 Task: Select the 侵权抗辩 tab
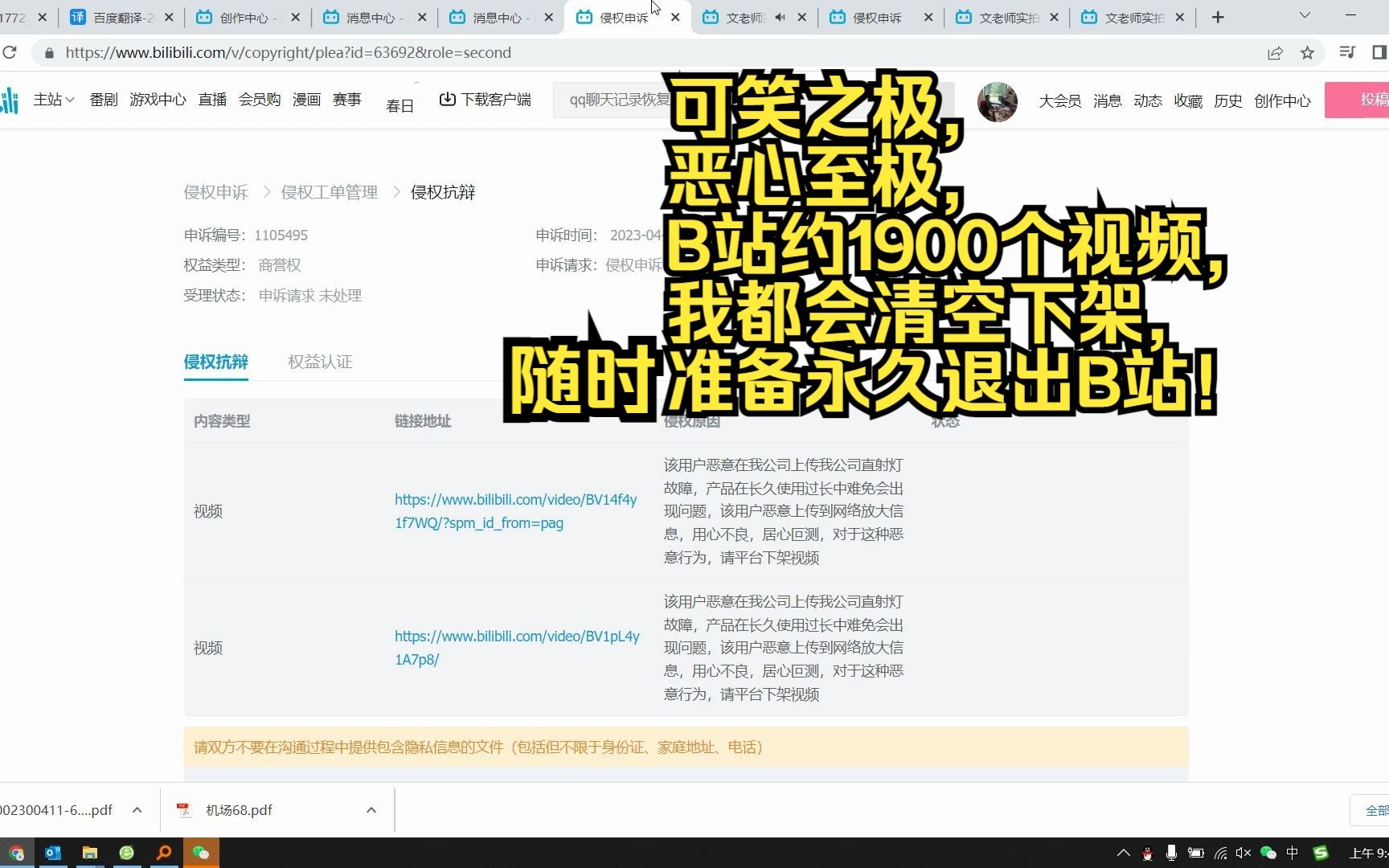tap(215, 362)
